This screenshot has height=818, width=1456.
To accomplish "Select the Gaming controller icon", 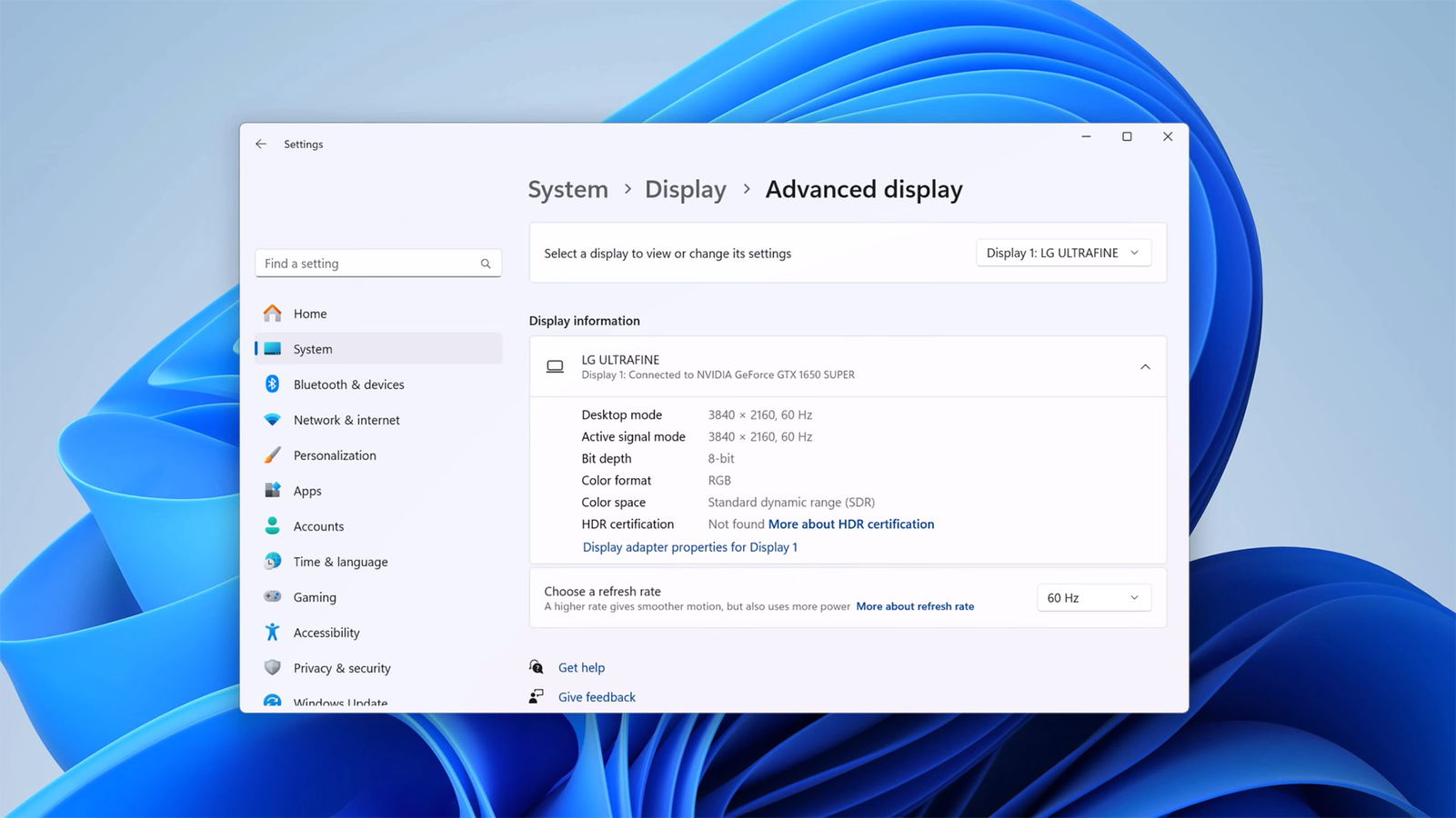I will [272, 597].
